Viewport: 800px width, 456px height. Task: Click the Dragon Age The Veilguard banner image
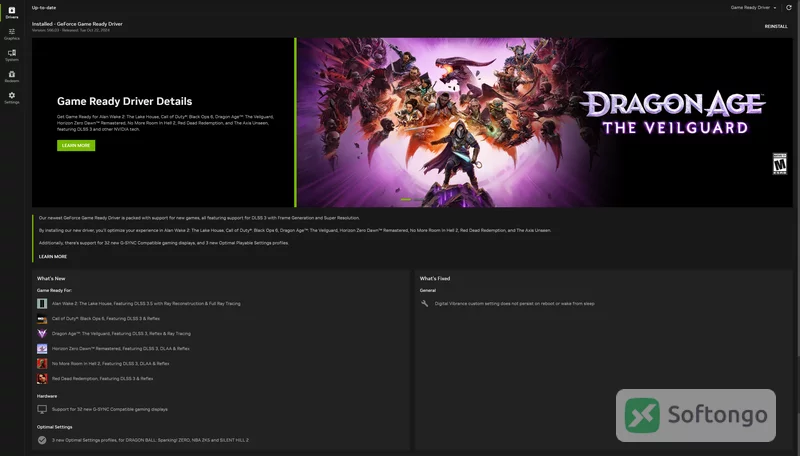click(x=545, y=122)
